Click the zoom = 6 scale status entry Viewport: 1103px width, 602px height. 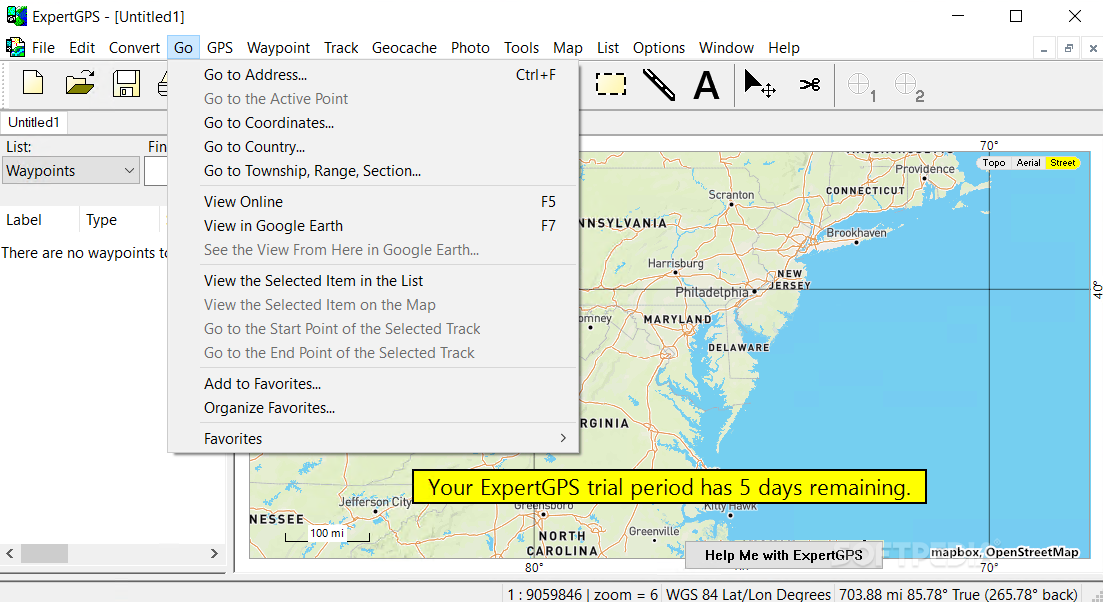[x=583, y=594]
